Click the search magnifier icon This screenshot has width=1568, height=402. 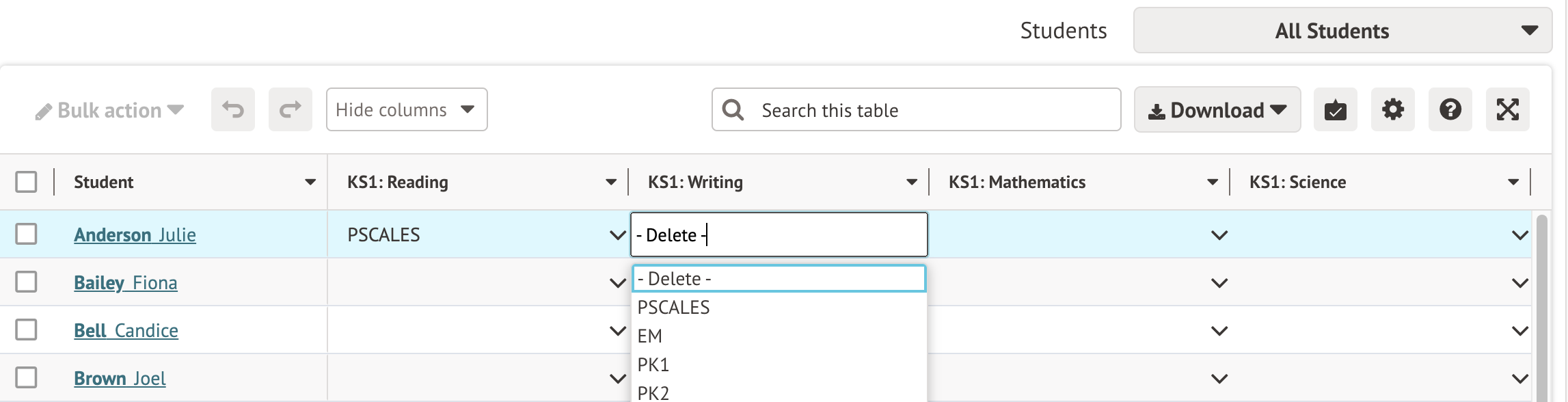point(733,109)
